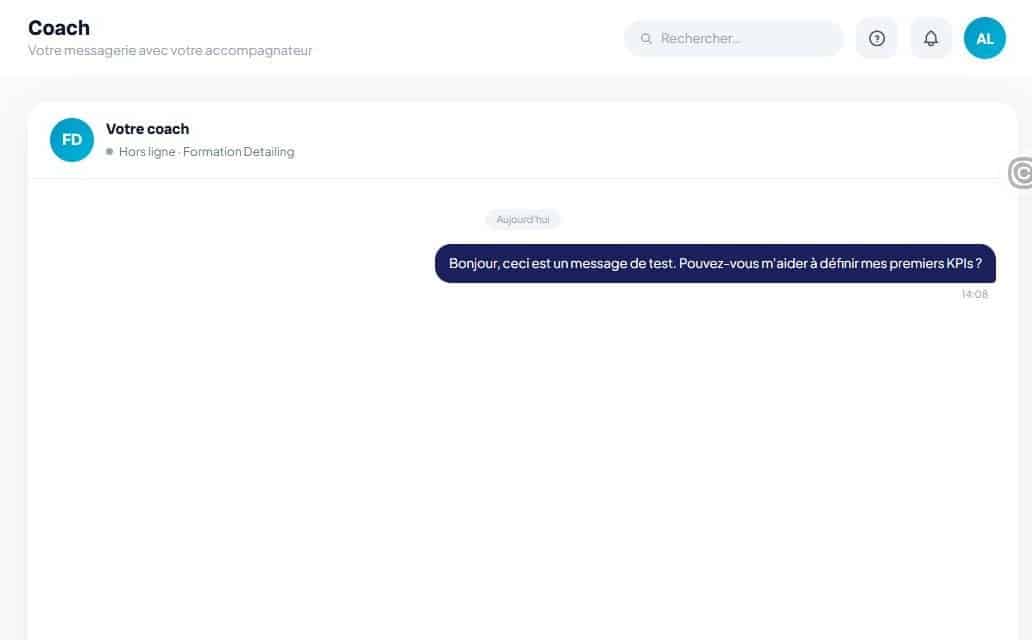Click the 14:08 message timestamp
Viewport: 1032px width, 640px height.
[974, 294]
